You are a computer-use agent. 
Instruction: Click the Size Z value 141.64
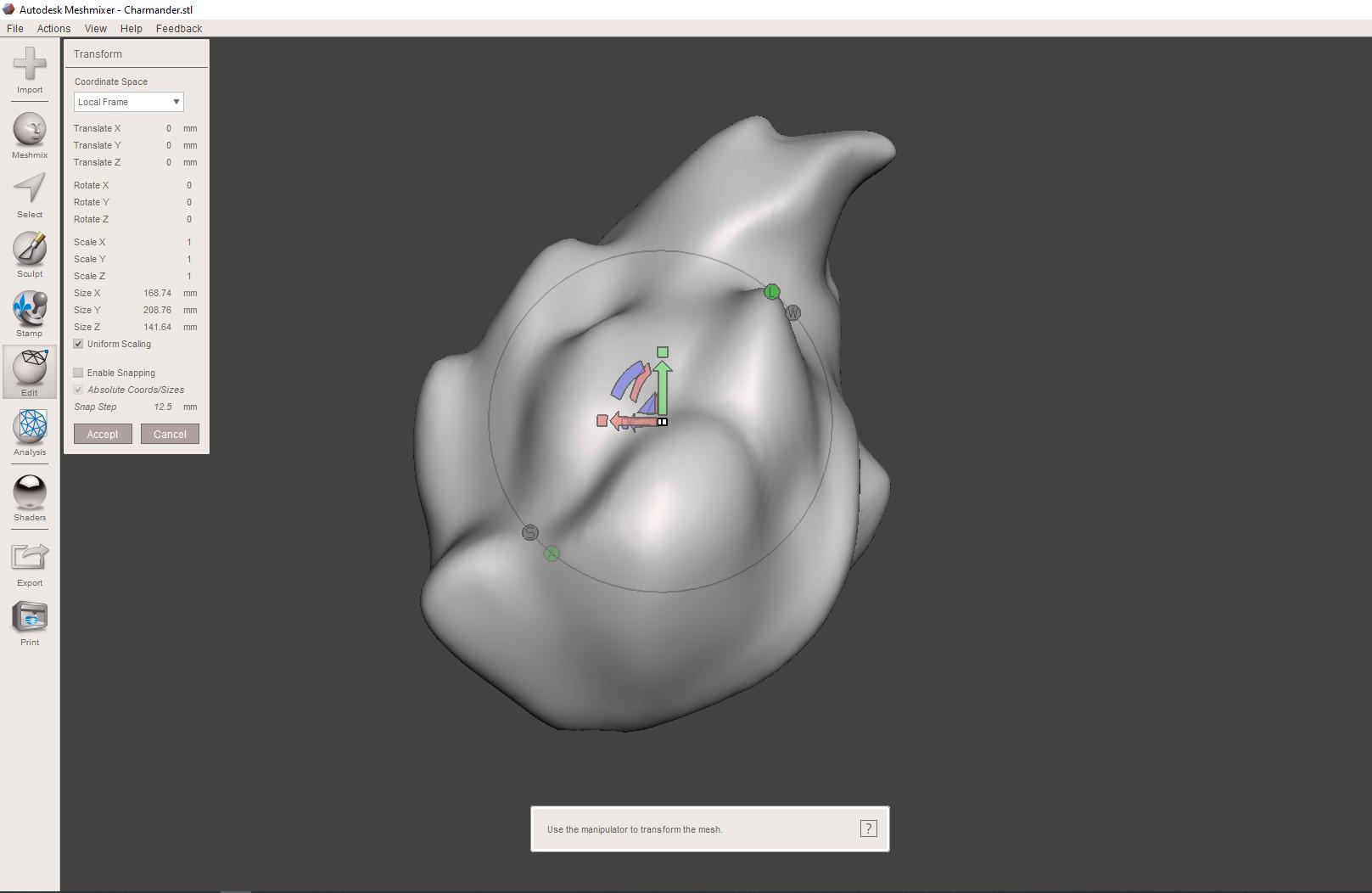[x=157, y=327]
